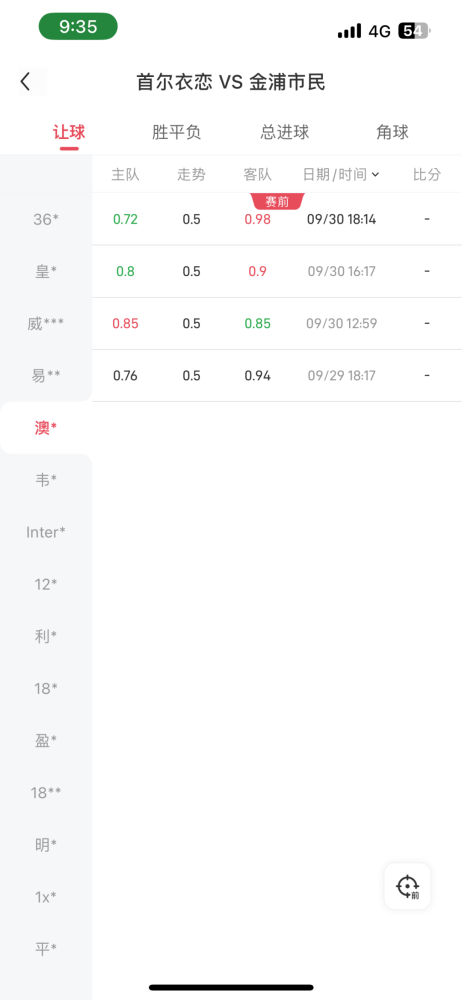
Task: Select bookmaker 皇* in sidebar
Action: click(x=46, y=272)
